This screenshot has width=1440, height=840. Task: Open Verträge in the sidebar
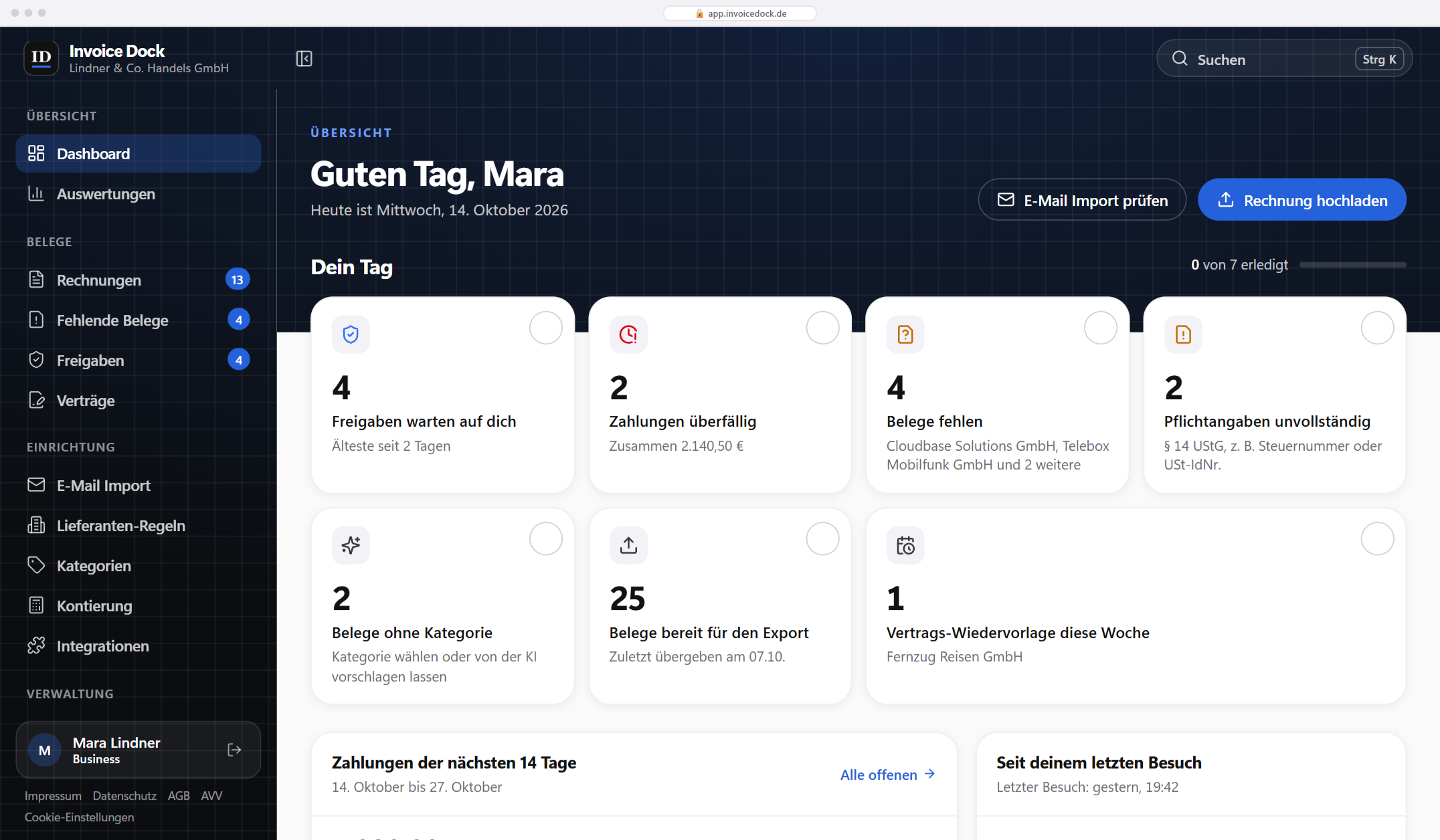pos(139,400)
